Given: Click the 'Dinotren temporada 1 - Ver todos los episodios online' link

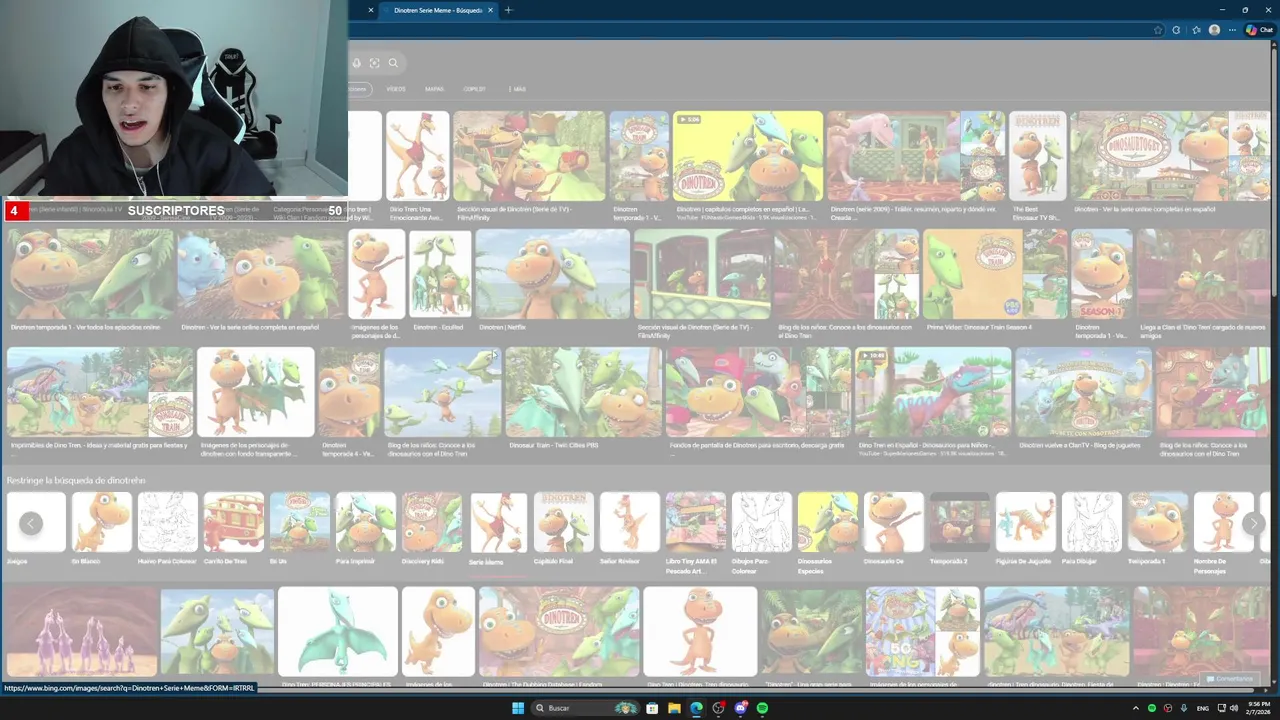Looking at the screenshot, I should pos(85,327).
